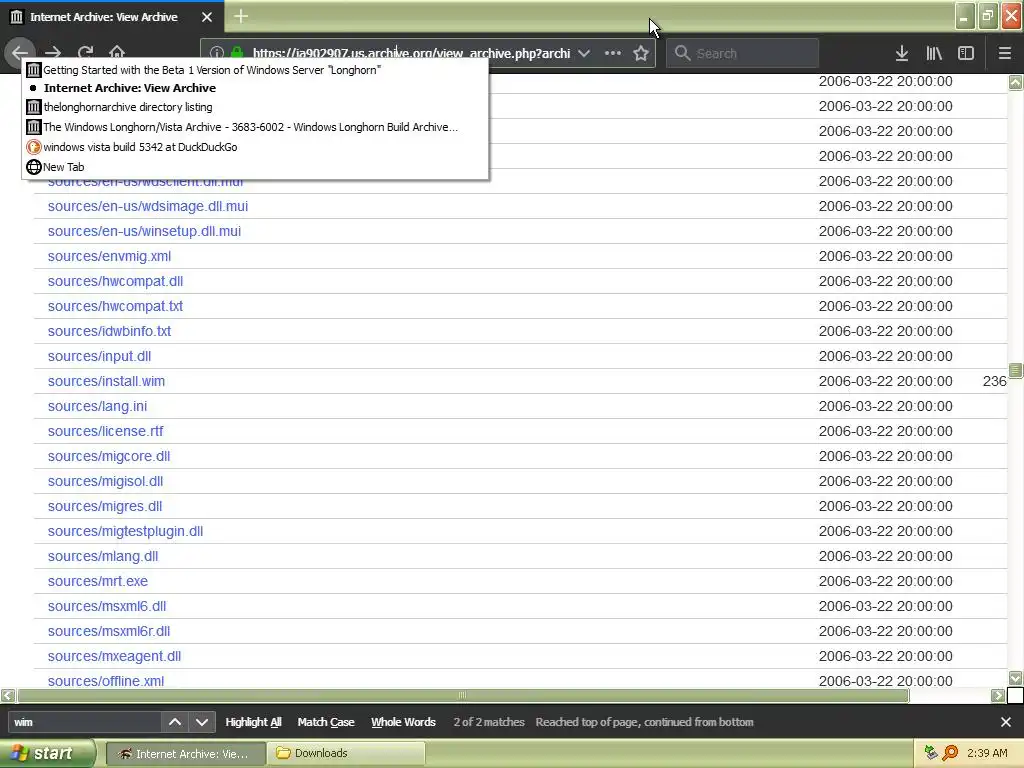The width and height of the screenshot is (1024, 768).
Task: Jump to previous find match arrow
Action: pos(175,722)
